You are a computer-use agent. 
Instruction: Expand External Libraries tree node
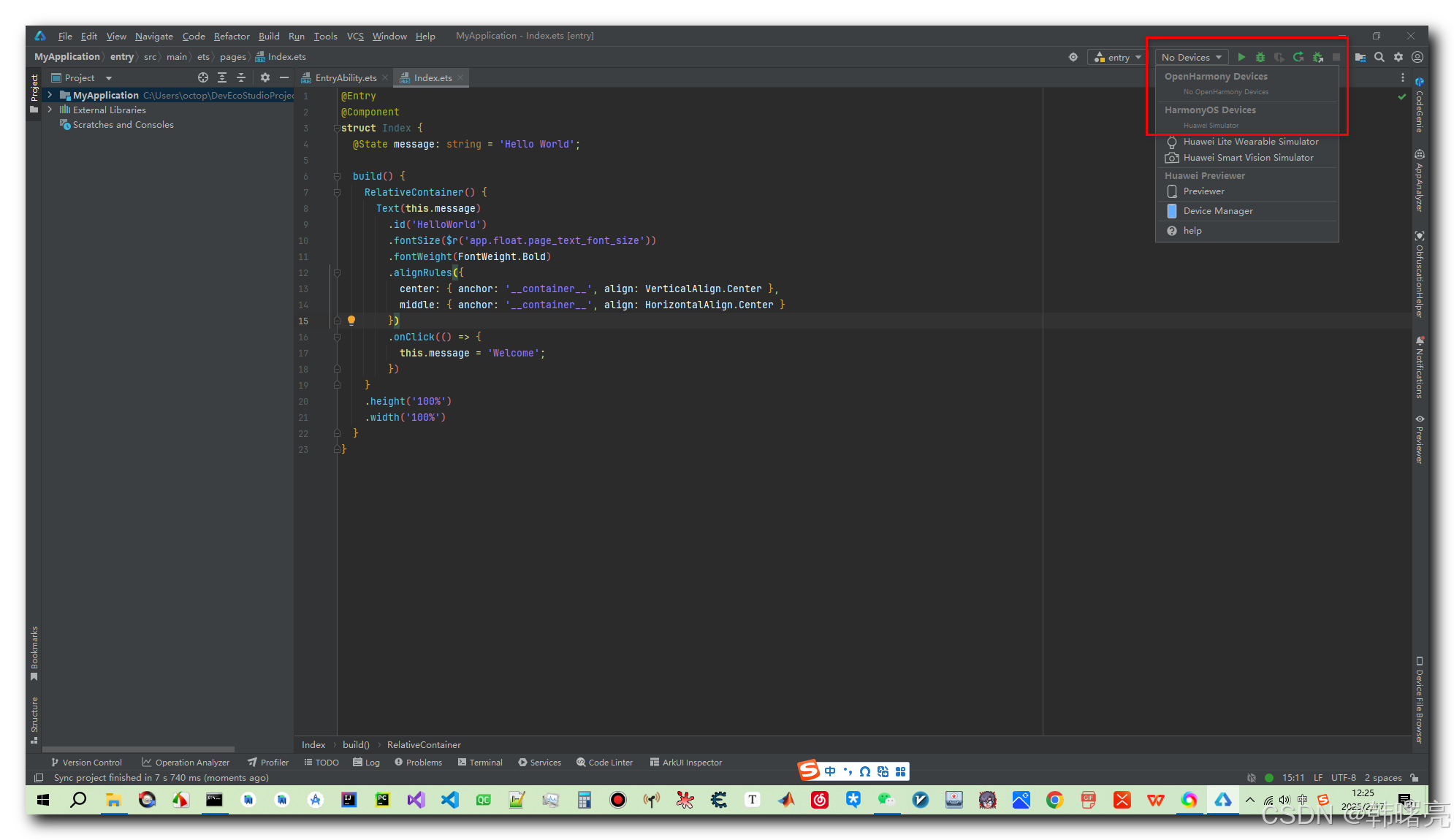tap(50, 110)
